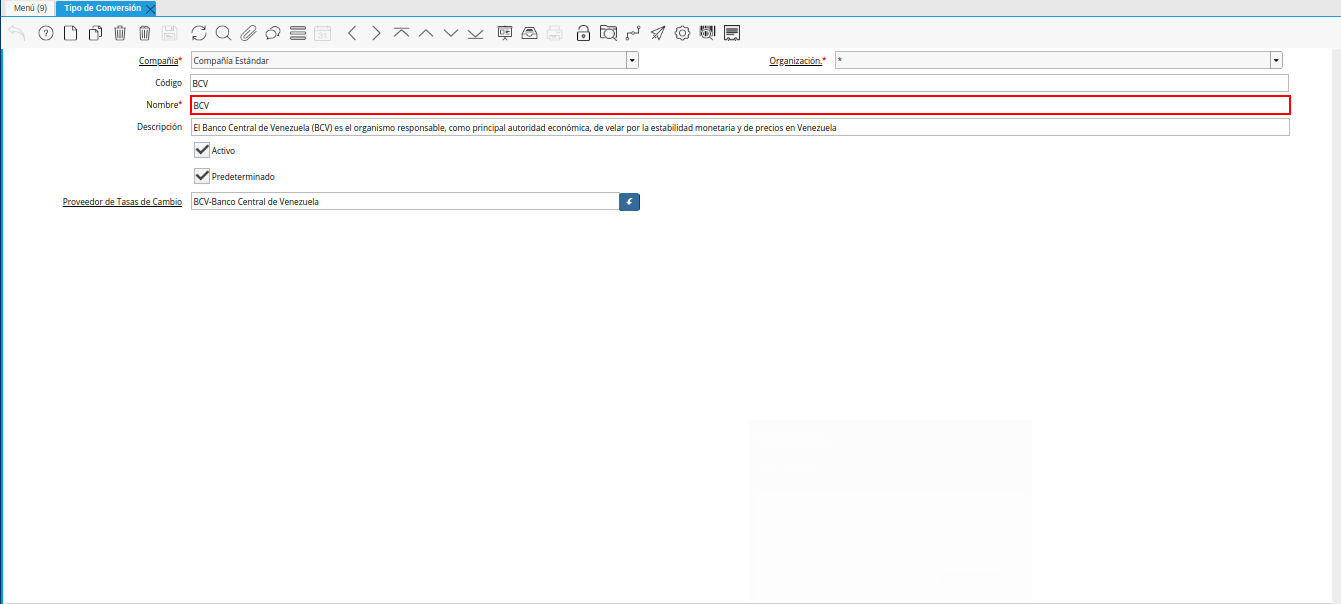This screenshot has width=1341, height=604.
Task: Click the Proveedor de Tasas de Cambio label
Action: 122,202
